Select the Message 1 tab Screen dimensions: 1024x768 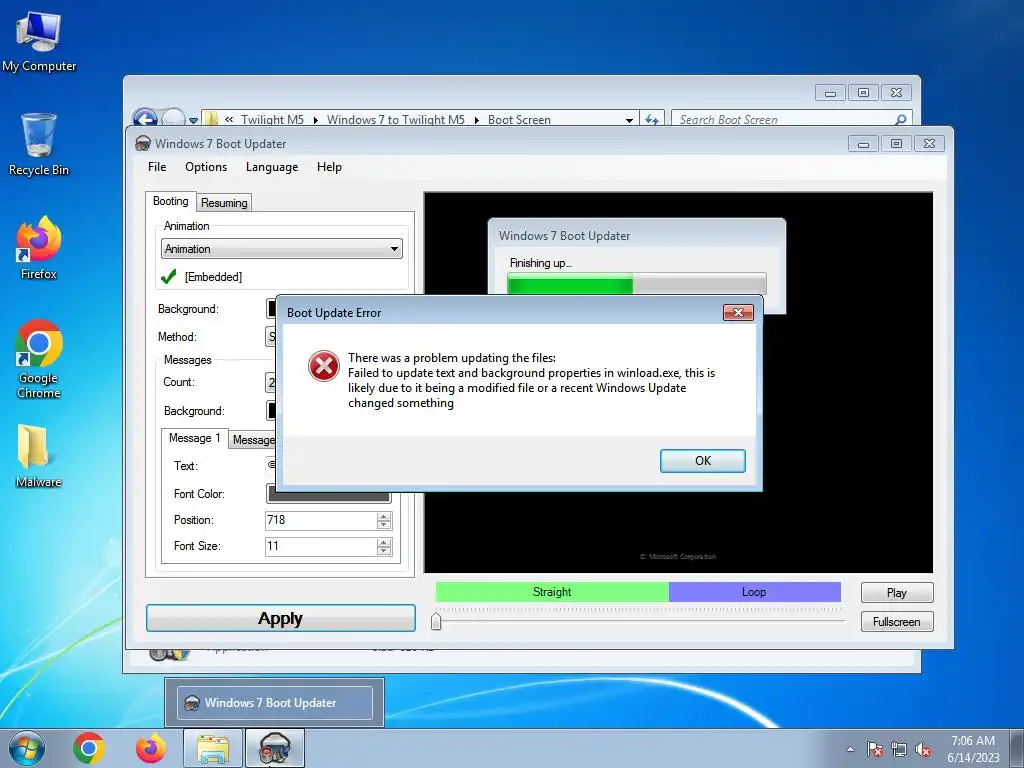pos(195,438)
